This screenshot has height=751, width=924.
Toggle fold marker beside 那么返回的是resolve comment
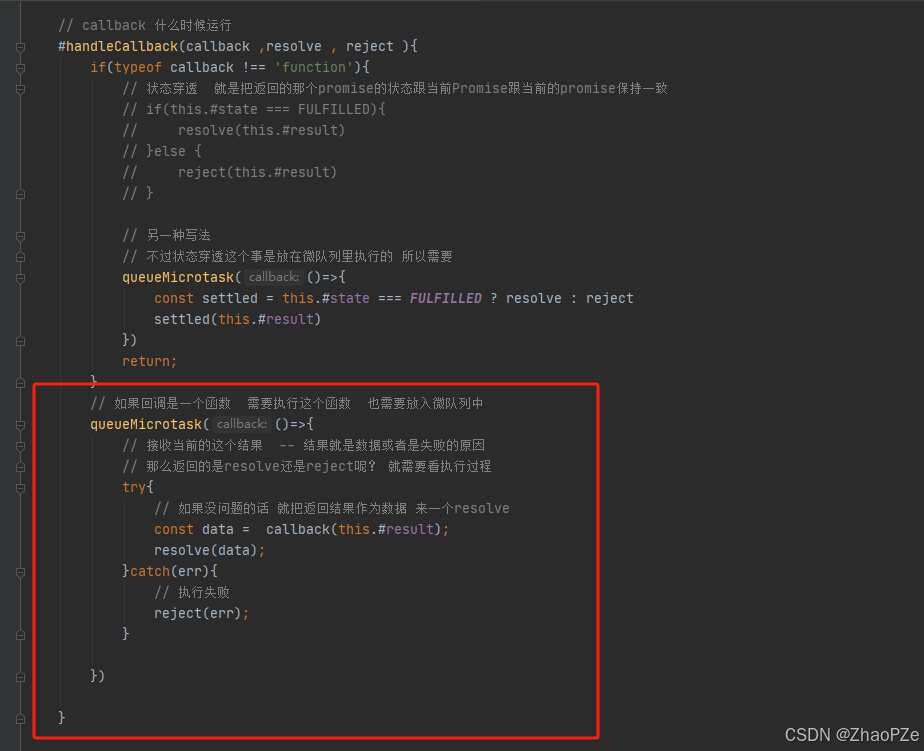(20, 467)
